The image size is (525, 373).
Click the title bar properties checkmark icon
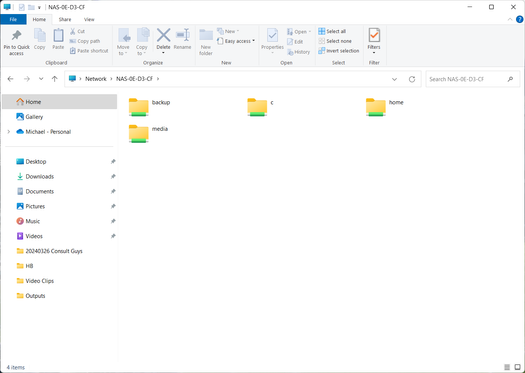[x=22, y=7]
